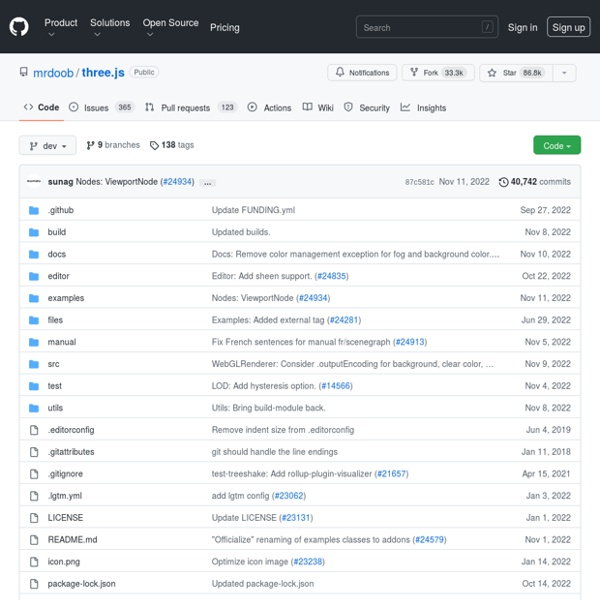Open the Solutions dropdown menu
600x600 pixels.
tap(110, 28)
